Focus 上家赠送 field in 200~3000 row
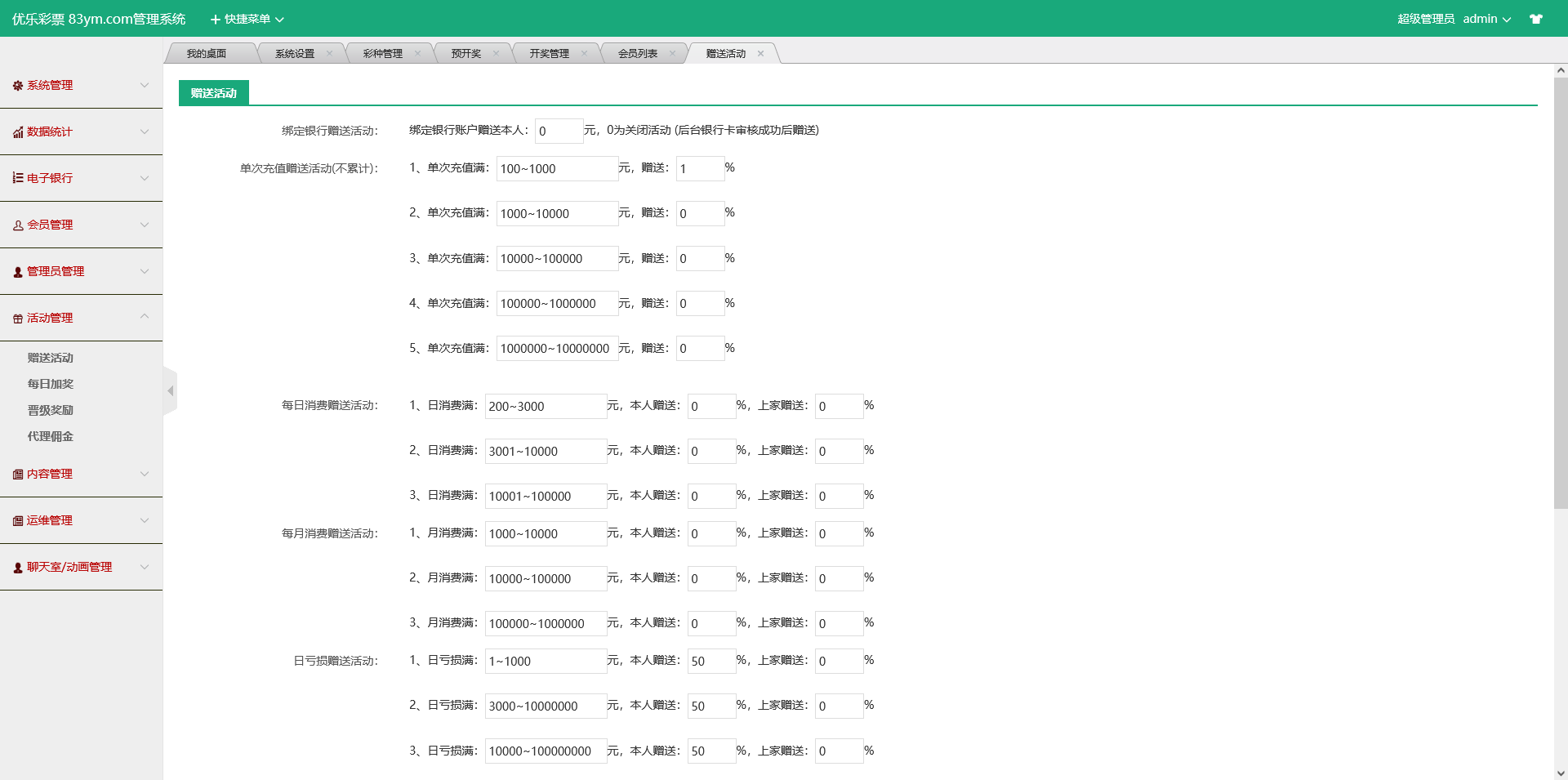This screenshot has height=780, width=1568. coord(840,406)
